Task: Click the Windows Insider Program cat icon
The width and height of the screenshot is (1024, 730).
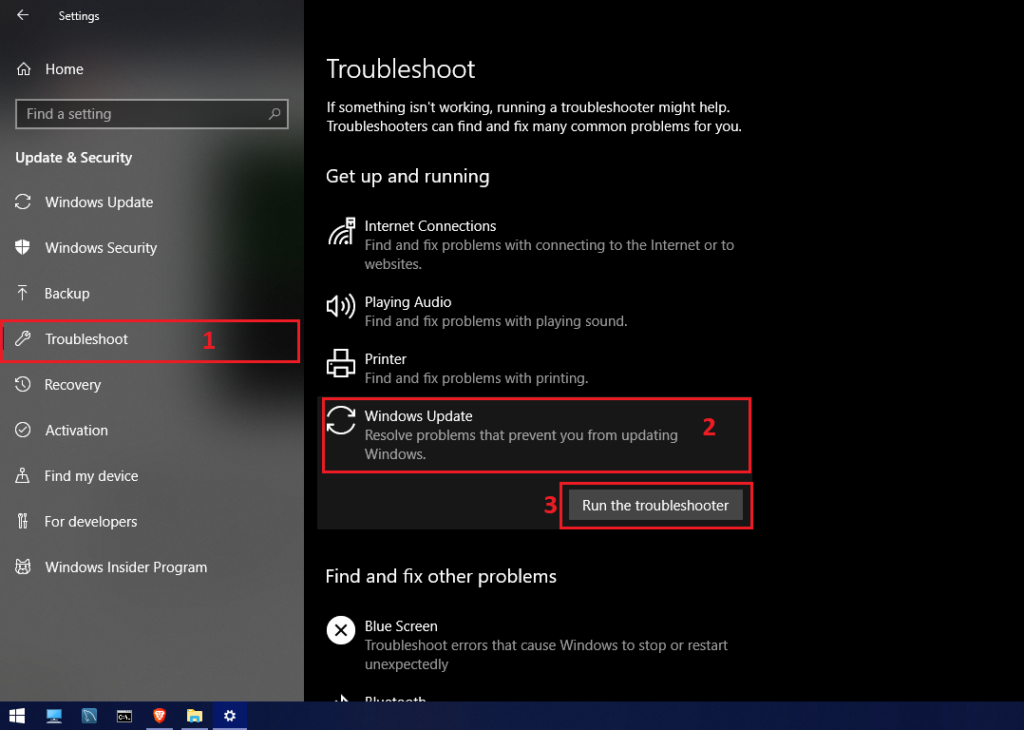Action: [23, 567]
